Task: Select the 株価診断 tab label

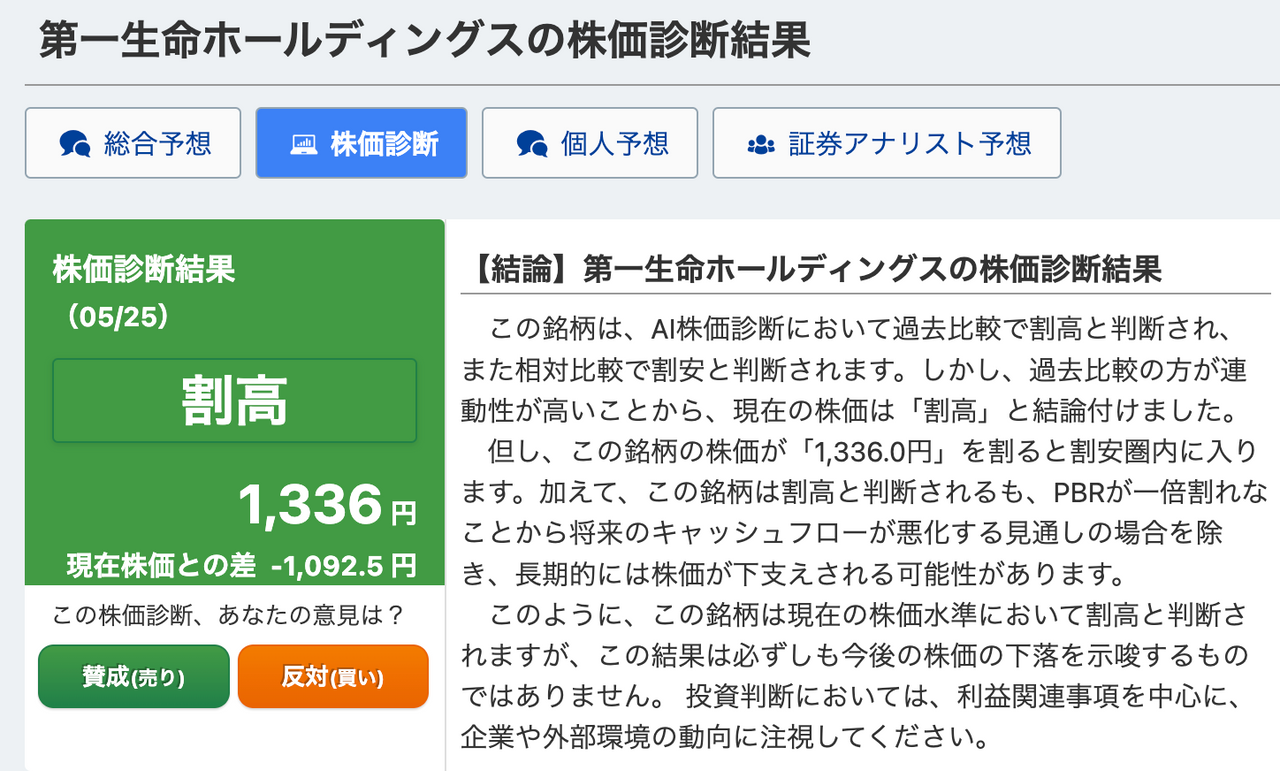Action: [x=384, y=144]
